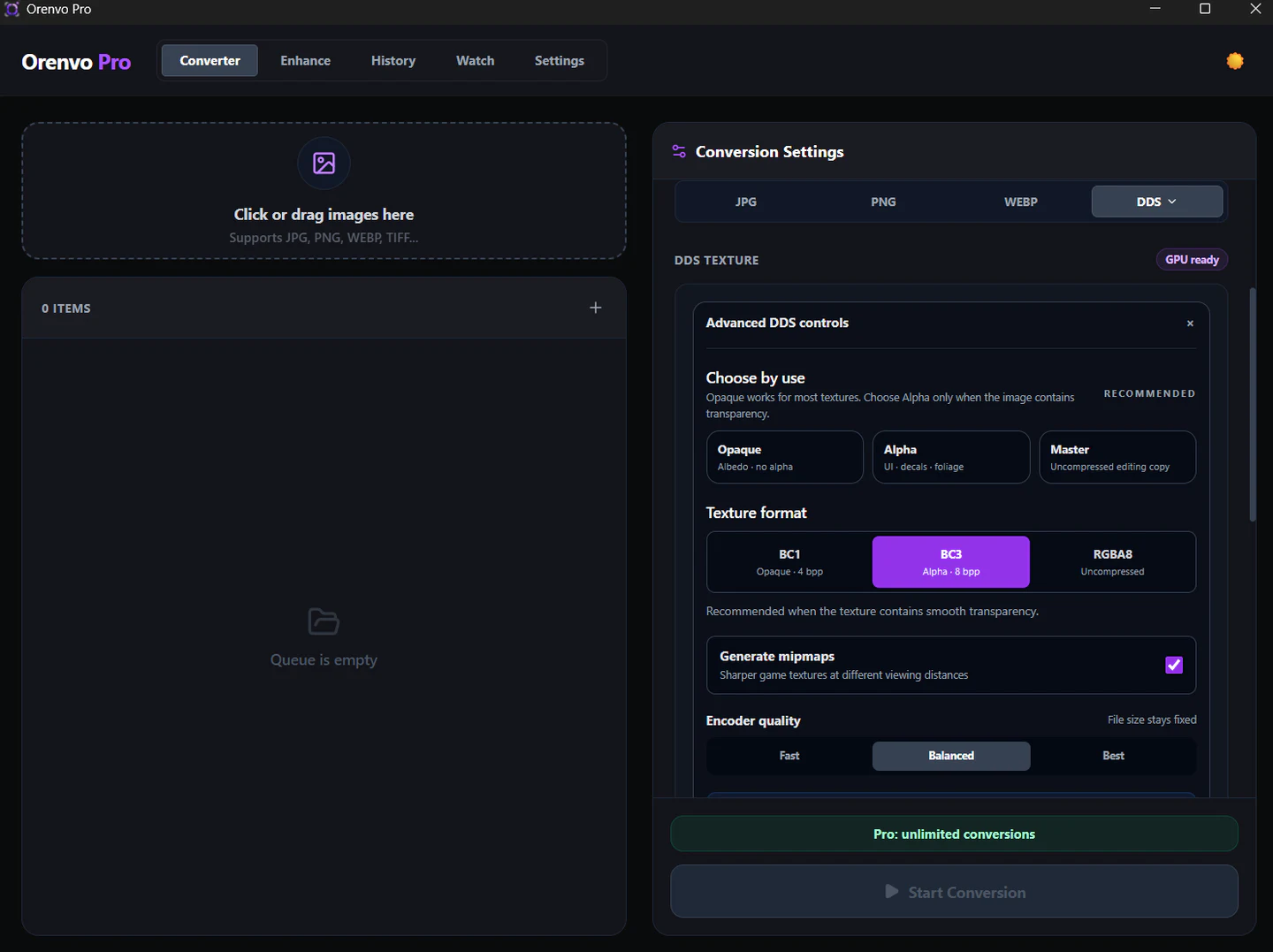Click the DDS TEXTURE section label
Viewport: 1273px width, 952px height.
click(717, 261)
